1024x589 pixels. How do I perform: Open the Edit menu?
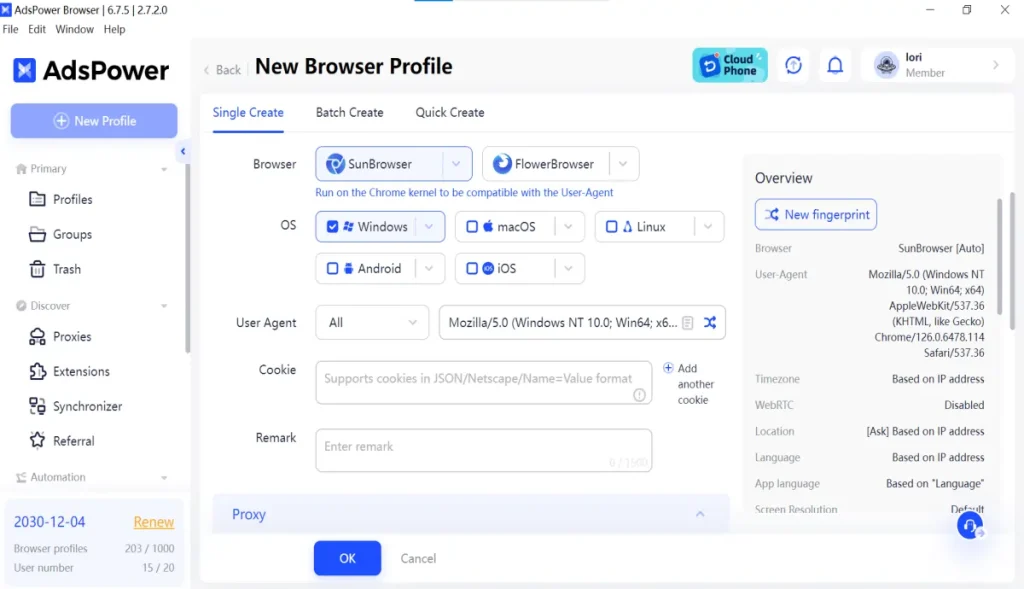pyautogui.click(x=37, y=29)
